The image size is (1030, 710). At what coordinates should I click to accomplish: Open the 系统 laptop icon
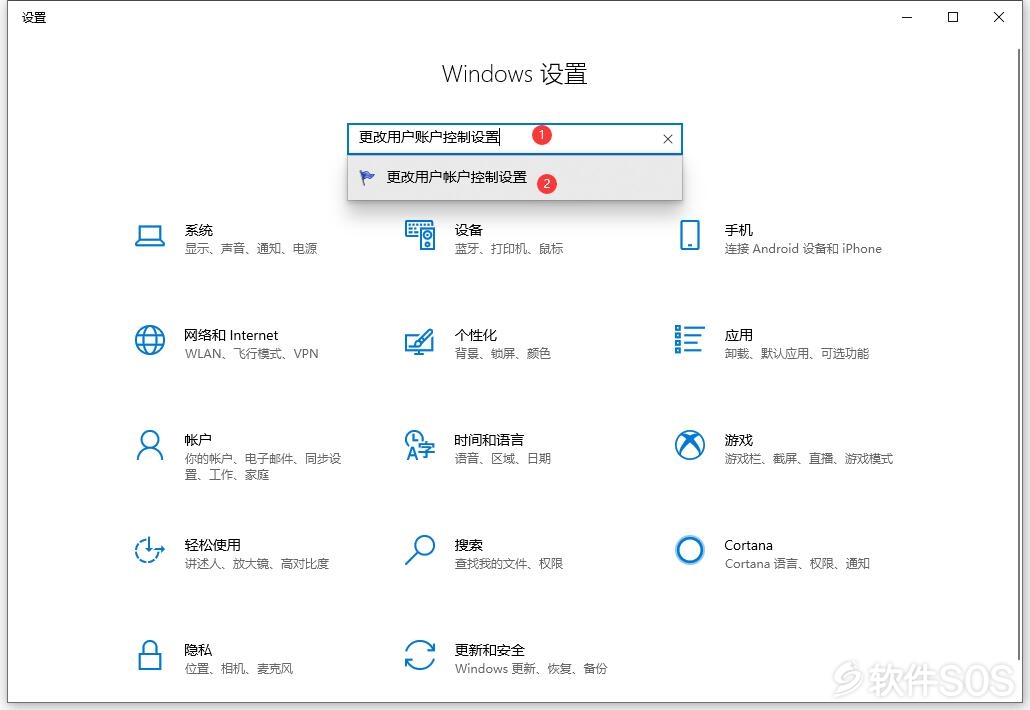pos(150,236)
